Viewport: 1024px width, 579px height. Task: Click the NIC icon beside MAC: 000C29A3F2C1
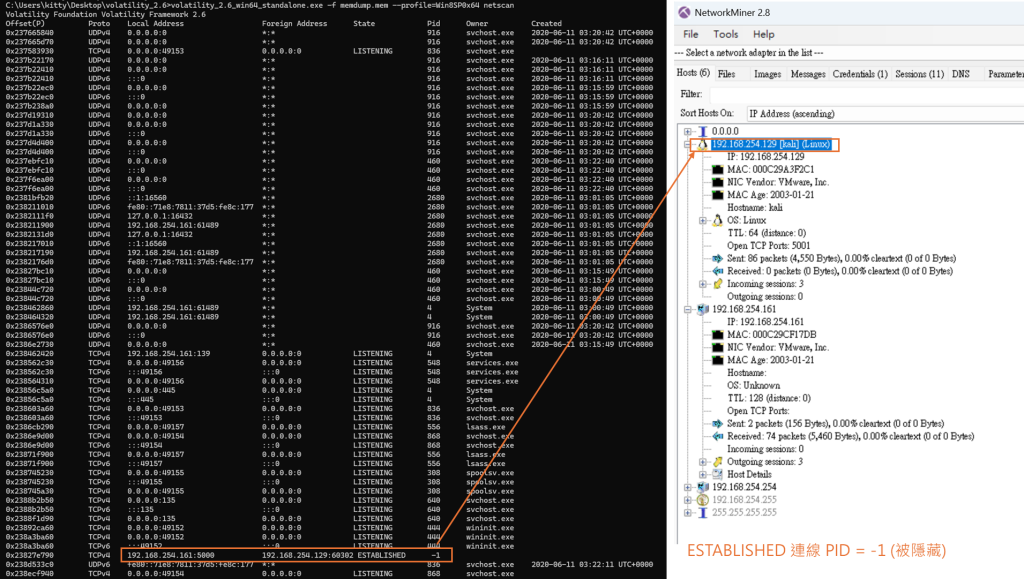coord(718,170)
